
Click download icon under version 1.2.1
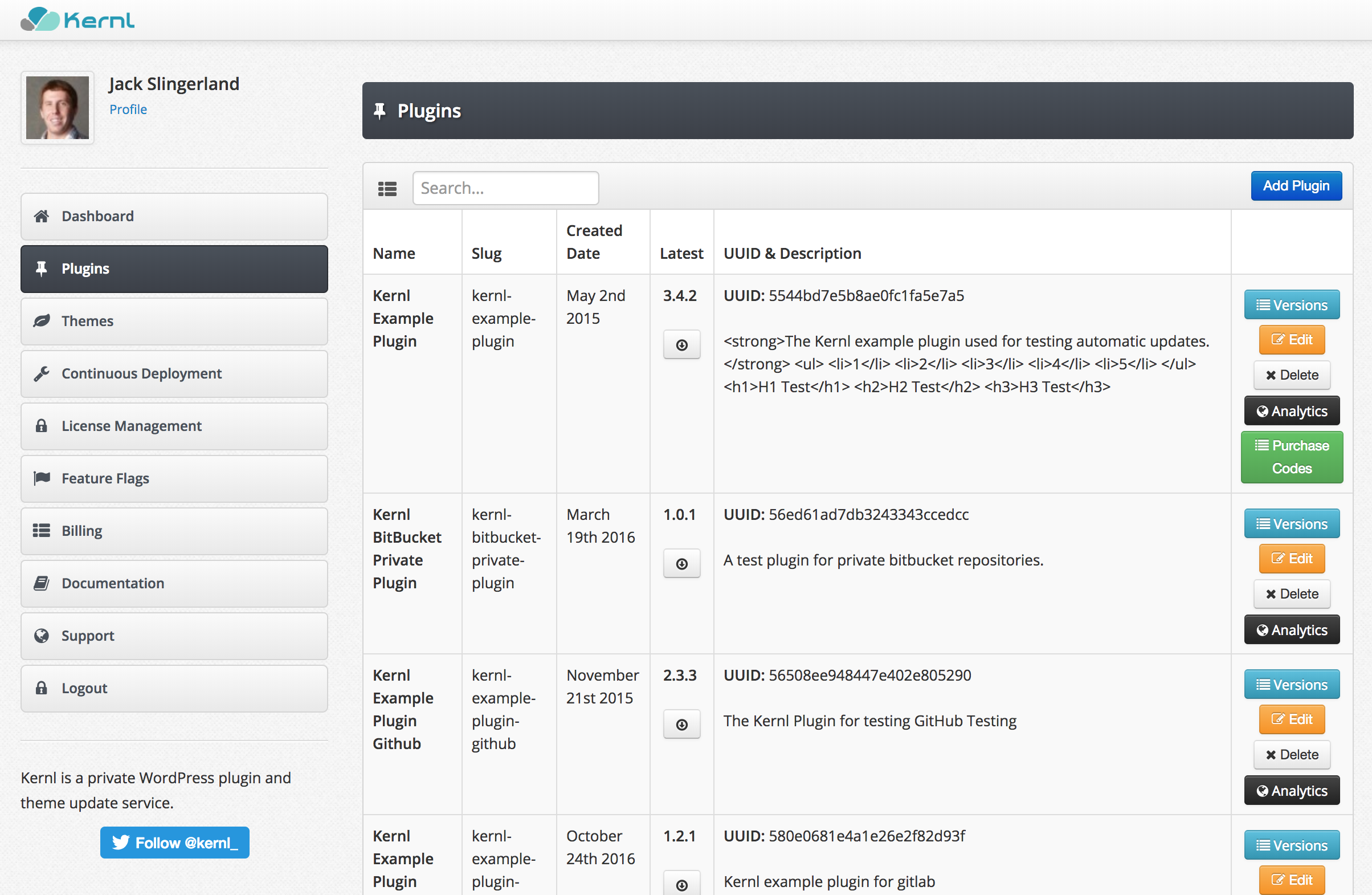point(681,884)
